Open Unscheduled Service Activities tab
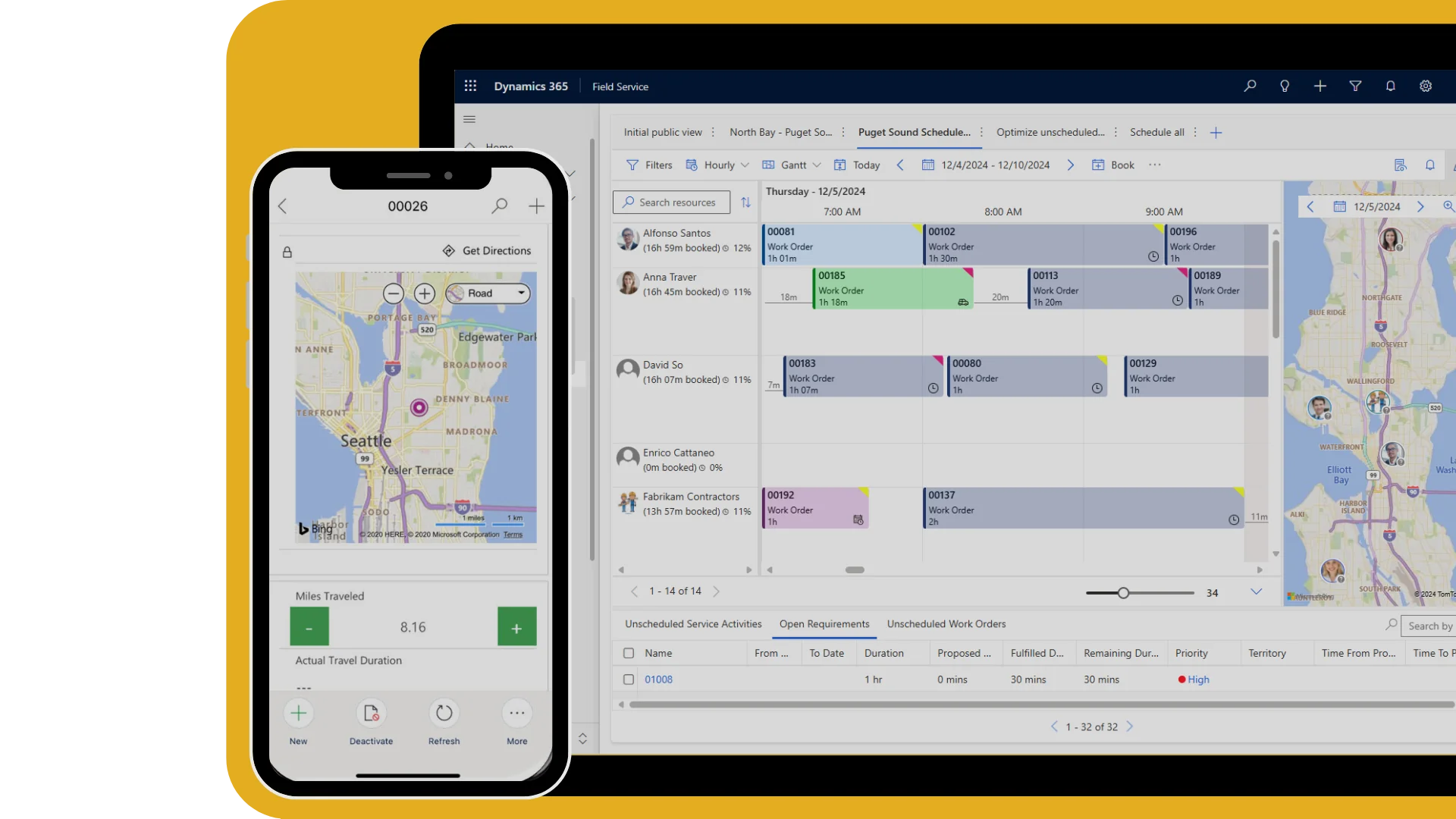This screenshot has width=1456, height=819. (693, 624)
